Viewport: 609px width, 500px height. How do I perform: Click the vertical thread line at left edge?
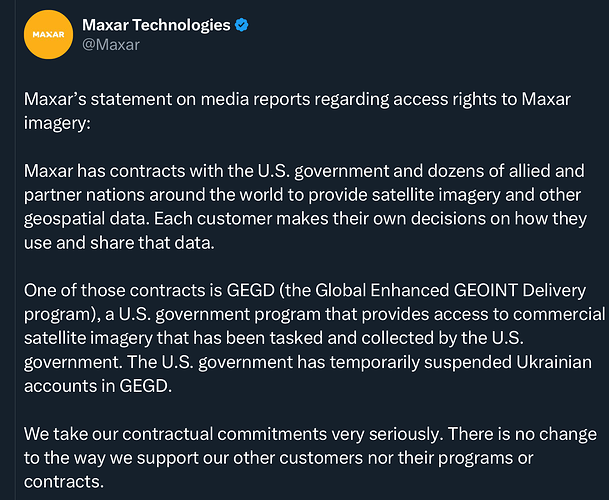pyautogui.click(x=16, y=250)
